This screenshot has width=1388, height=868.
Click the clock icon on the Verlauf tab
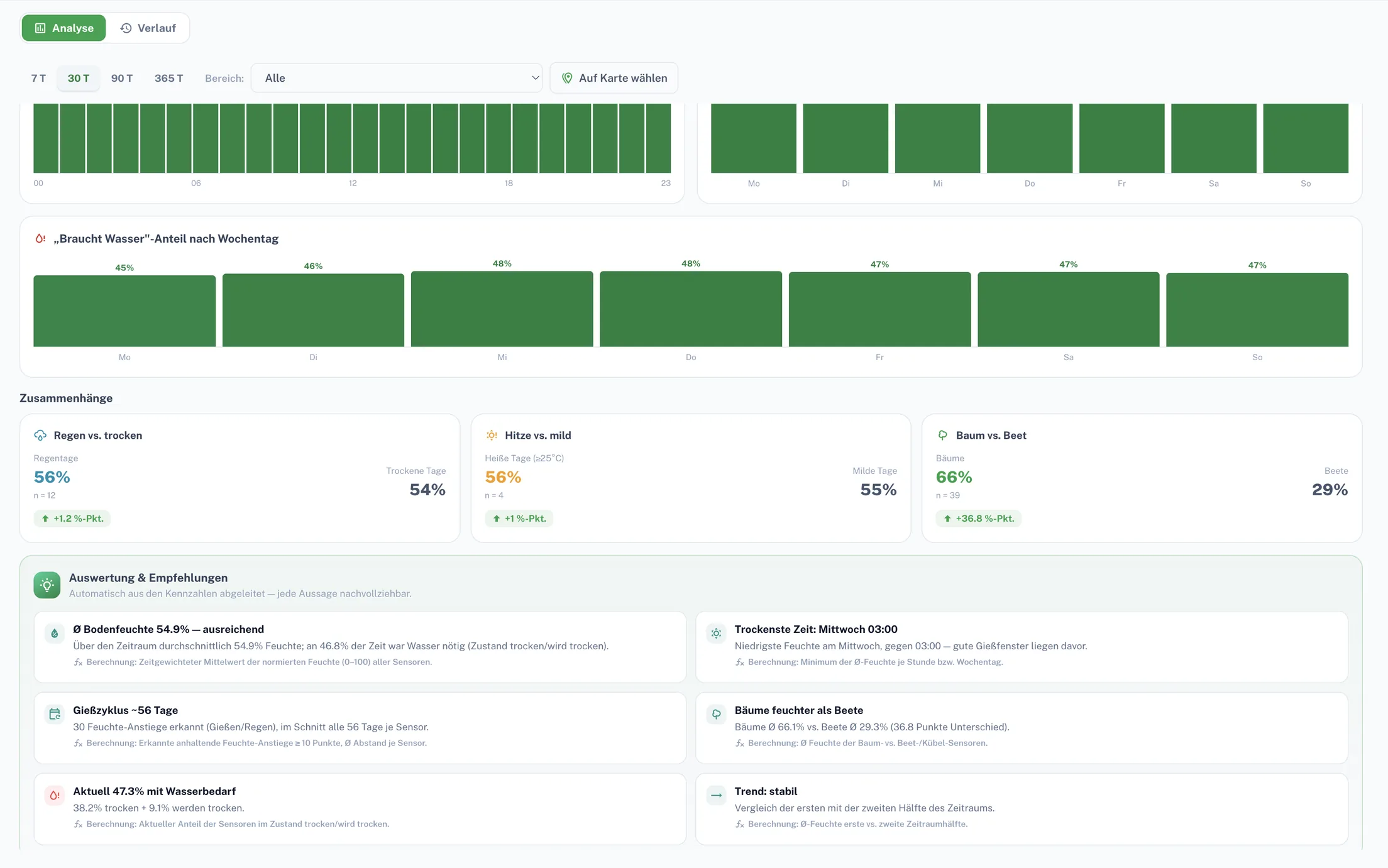click(126, 28)
